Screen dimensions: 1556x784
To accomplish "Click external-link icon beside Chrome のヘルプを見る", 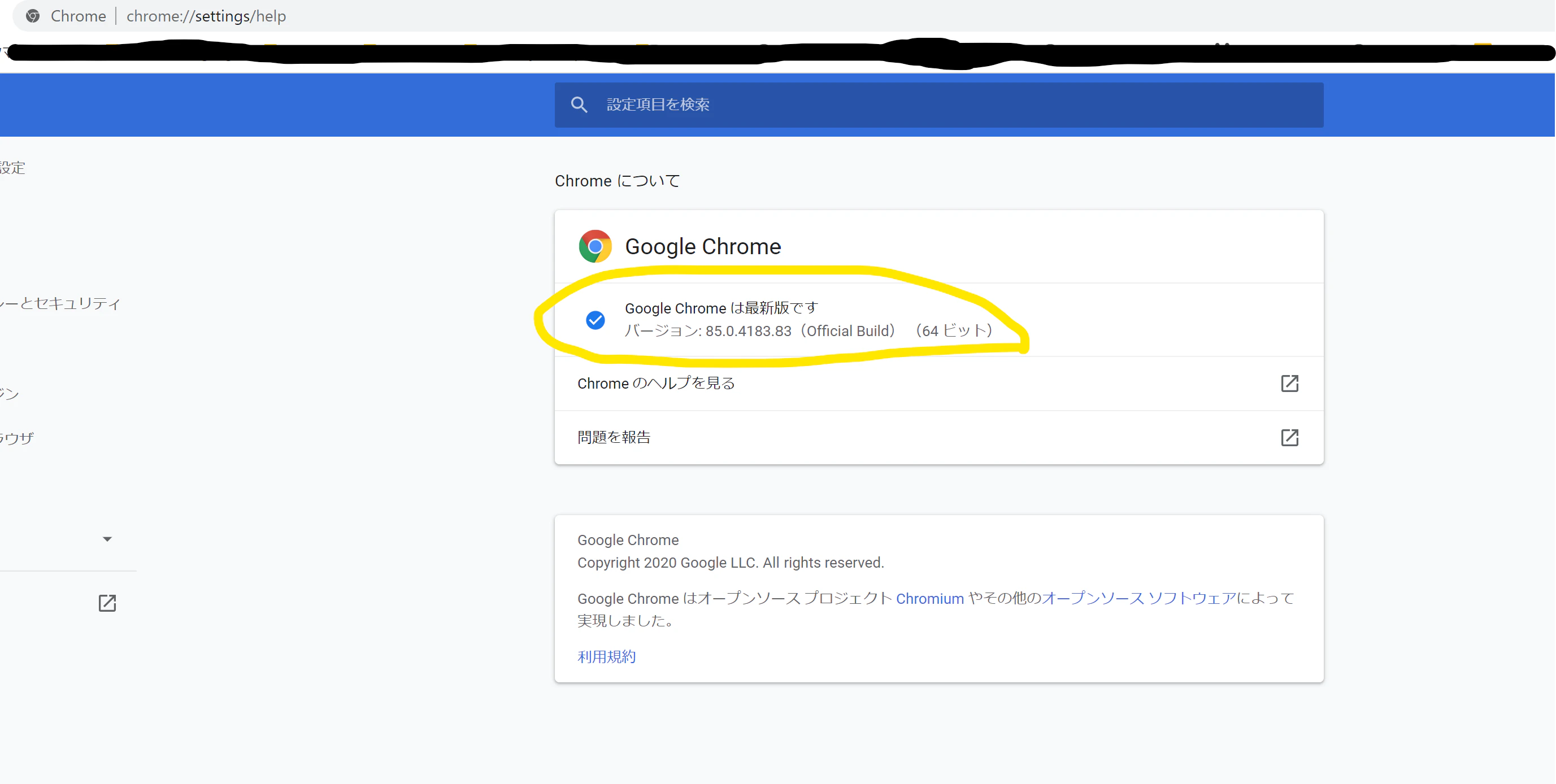I will [x=1289, y=384].
